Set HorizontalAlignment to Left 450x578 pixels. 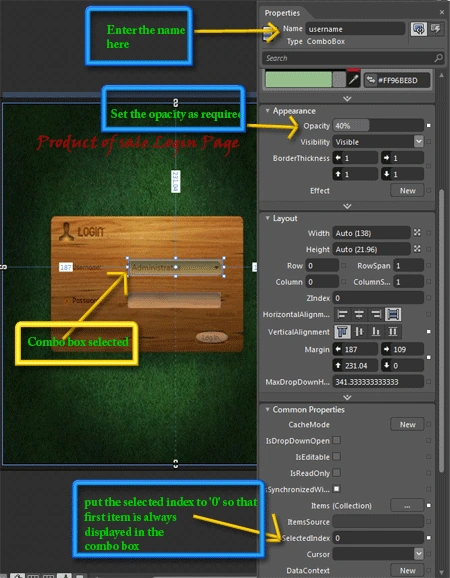(343, 314)
